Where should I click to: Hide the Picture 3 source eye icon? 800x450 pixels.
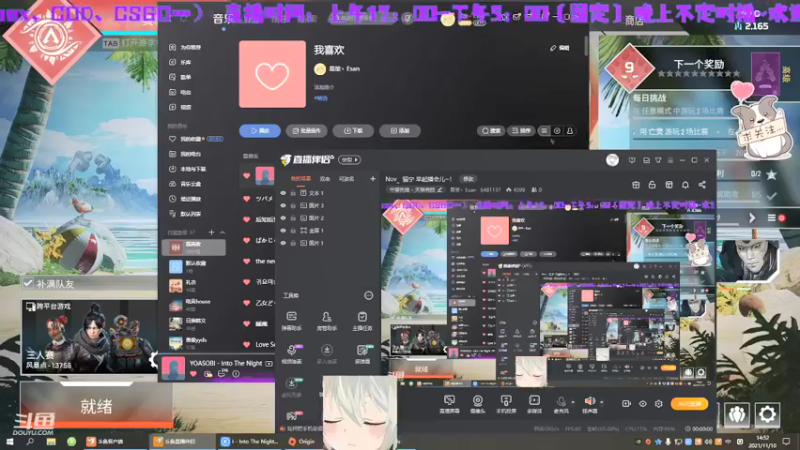point(283,206)
